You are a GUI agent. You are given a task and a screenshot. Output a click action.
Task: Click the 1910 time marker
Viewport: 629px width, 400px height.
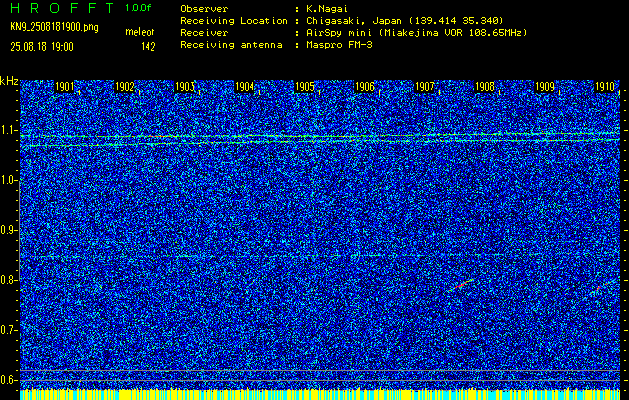(x=605, y=87)
